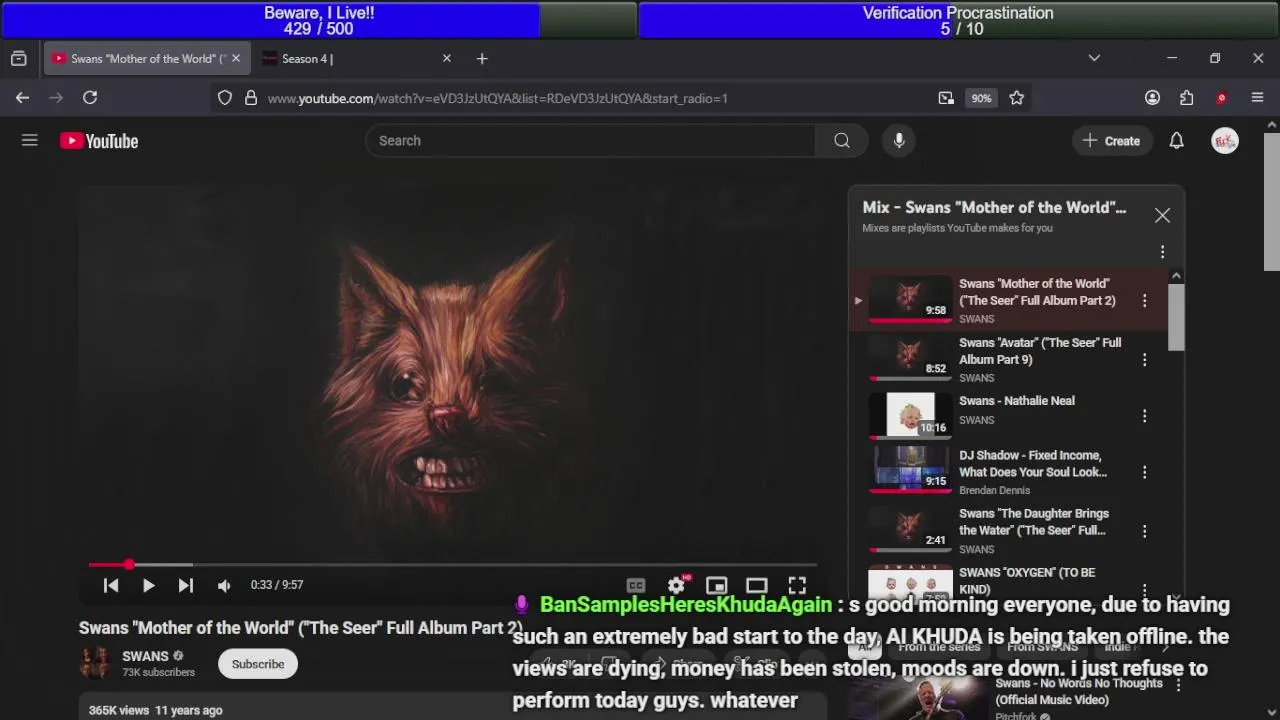This screenshot has width=1280, height=720.
Task: Switch to the Season 4 browser tab
Action: coord(345,59)
